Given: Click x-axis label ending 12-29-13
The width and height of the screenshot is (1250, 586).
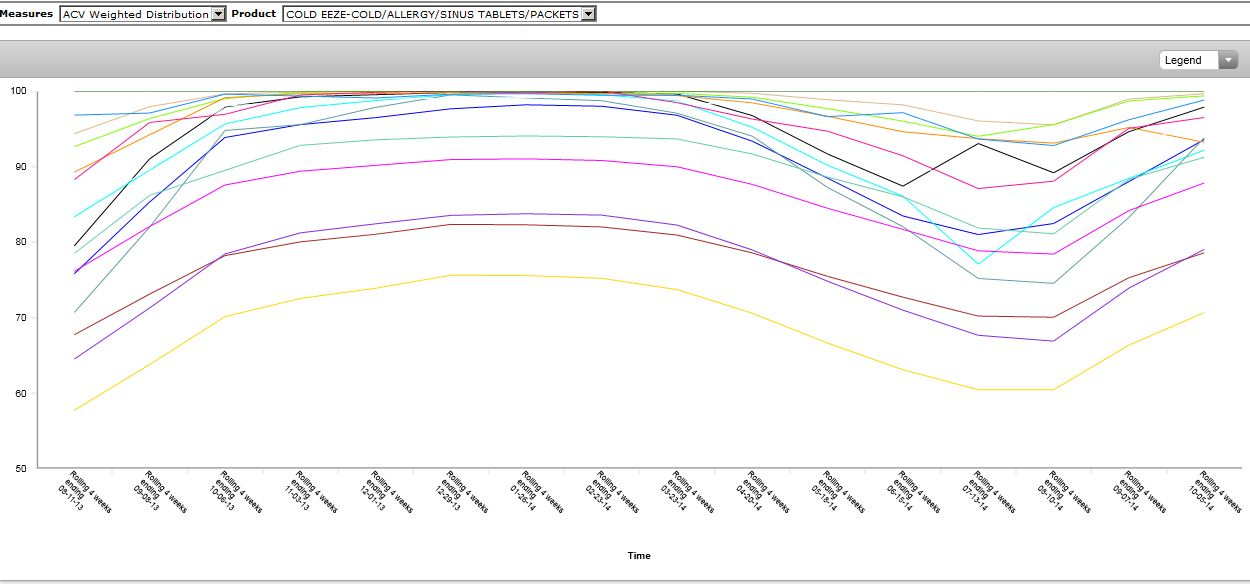Looking at the screenshot, I should (x=460, y=492).
